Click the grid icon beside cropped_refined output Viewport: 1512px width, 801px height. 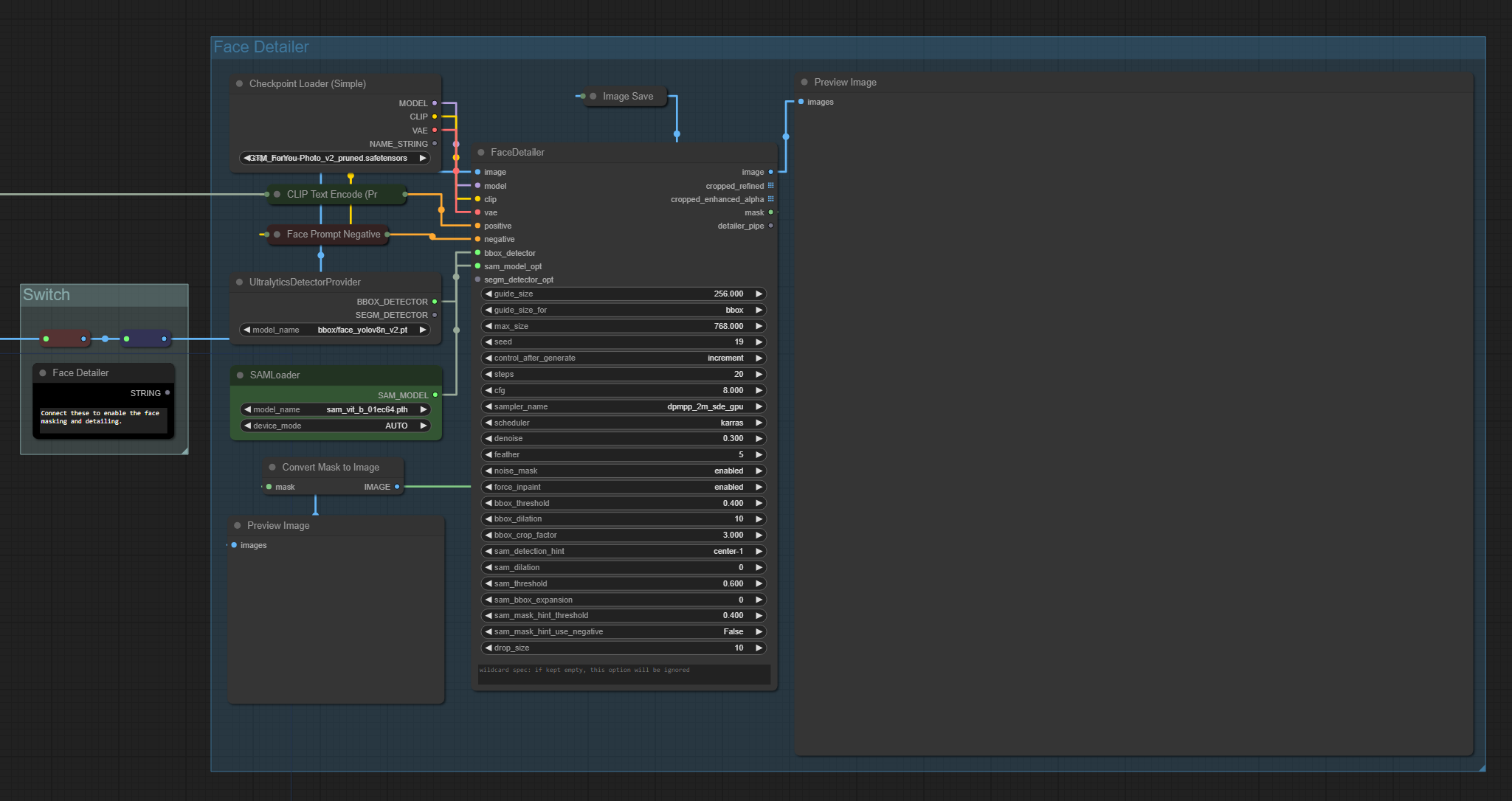pyautogui.click(x=771, y=185)
